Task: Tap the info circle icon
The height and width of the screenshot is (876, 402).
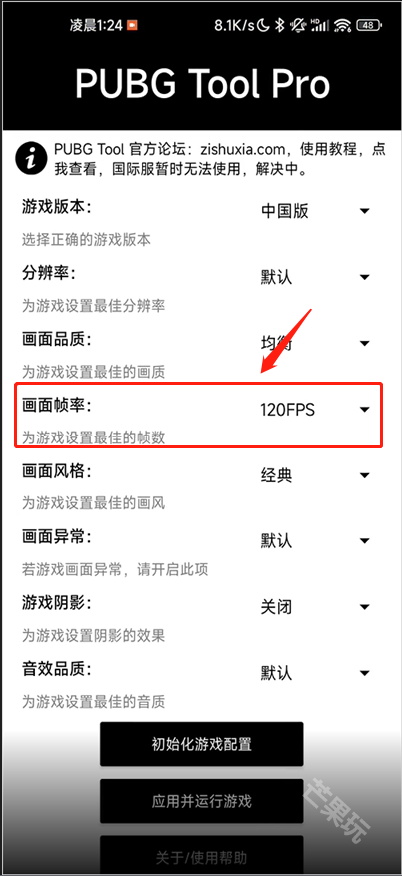Action: tap(32, 159)
